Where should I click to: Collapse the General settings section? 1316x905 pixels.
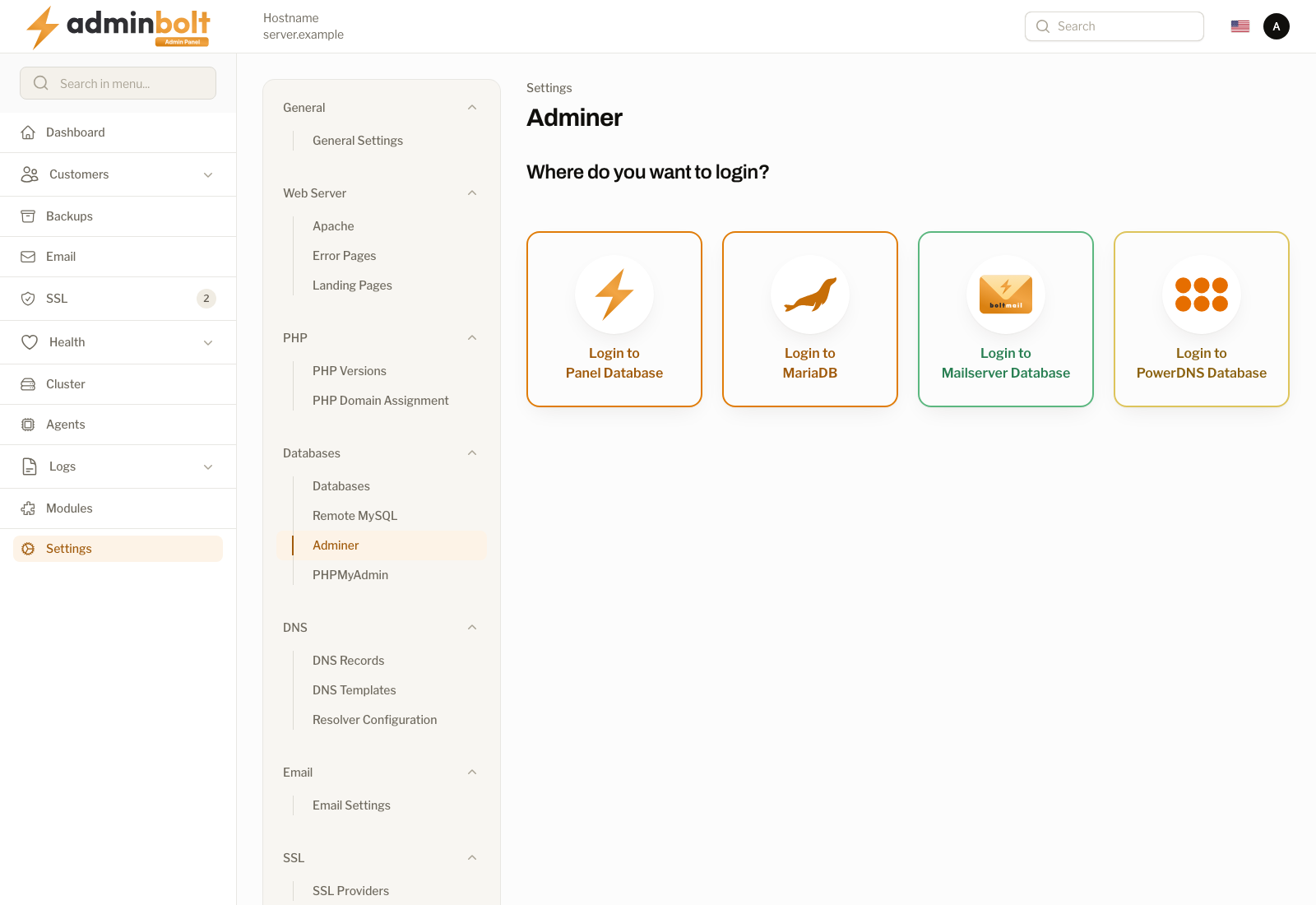(x=472, y=108)
